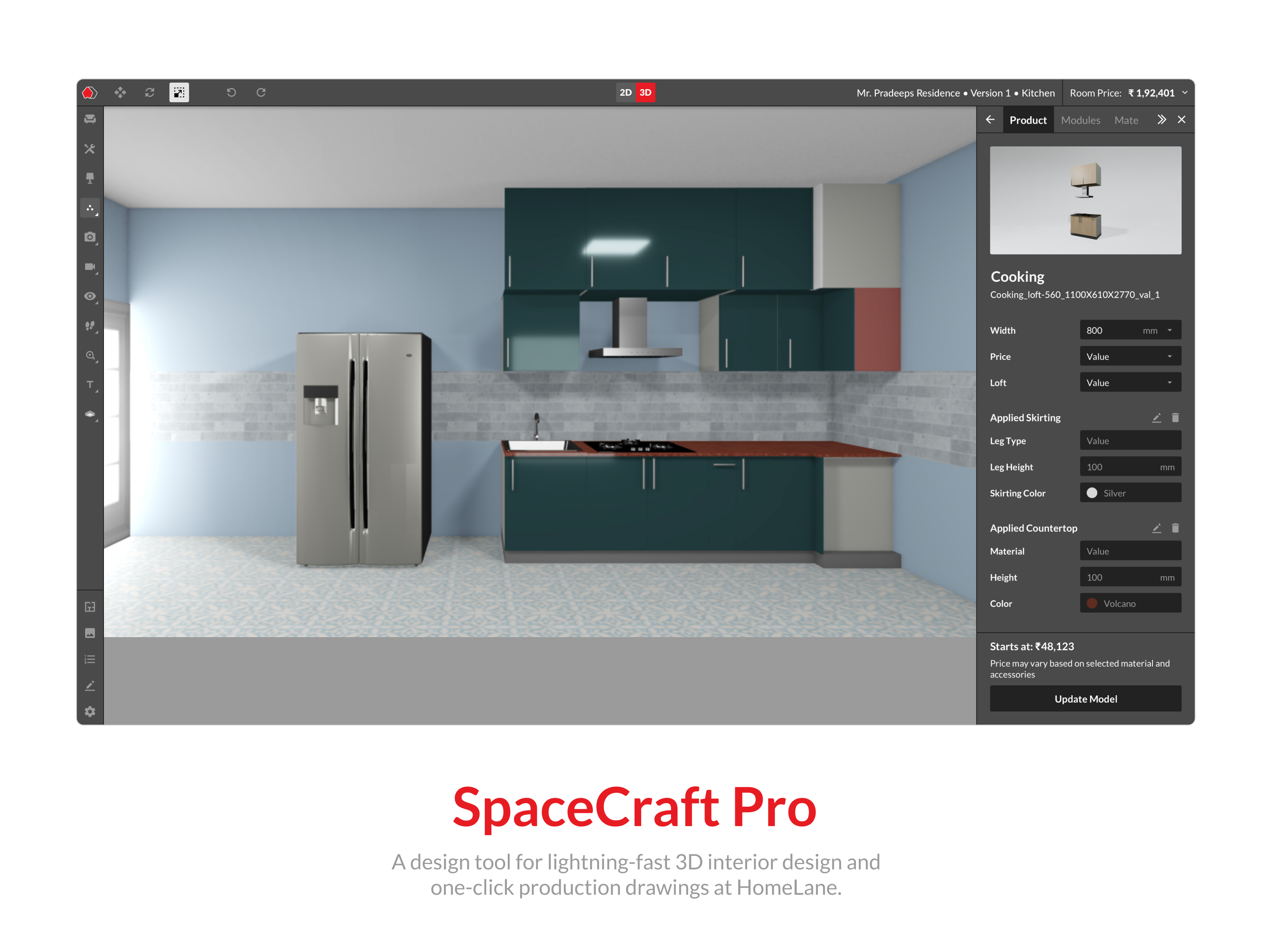Open the image gallery icon

90,633
